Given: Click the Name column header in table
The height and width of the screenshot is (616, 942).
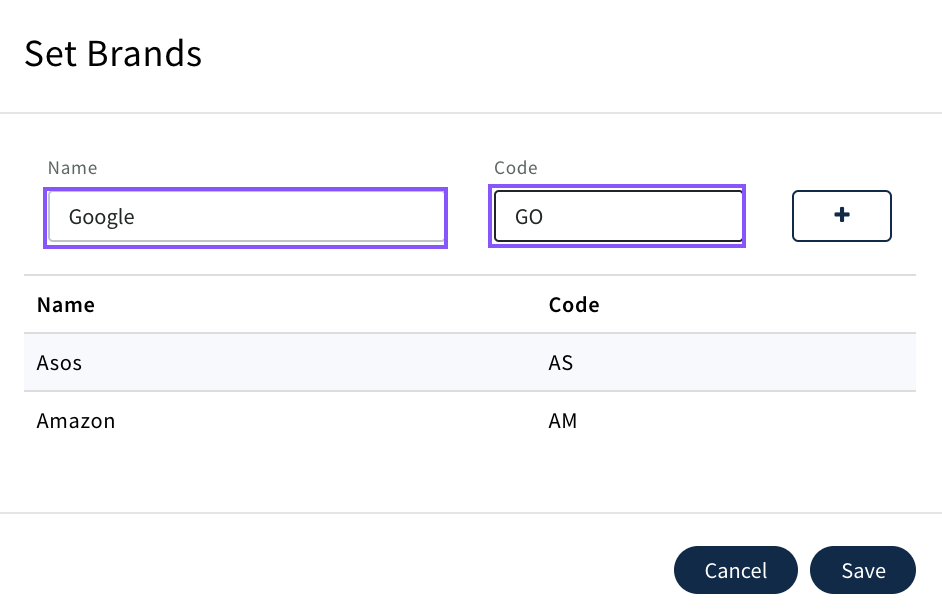Looking at the screenshot, I should coord(66,305).
